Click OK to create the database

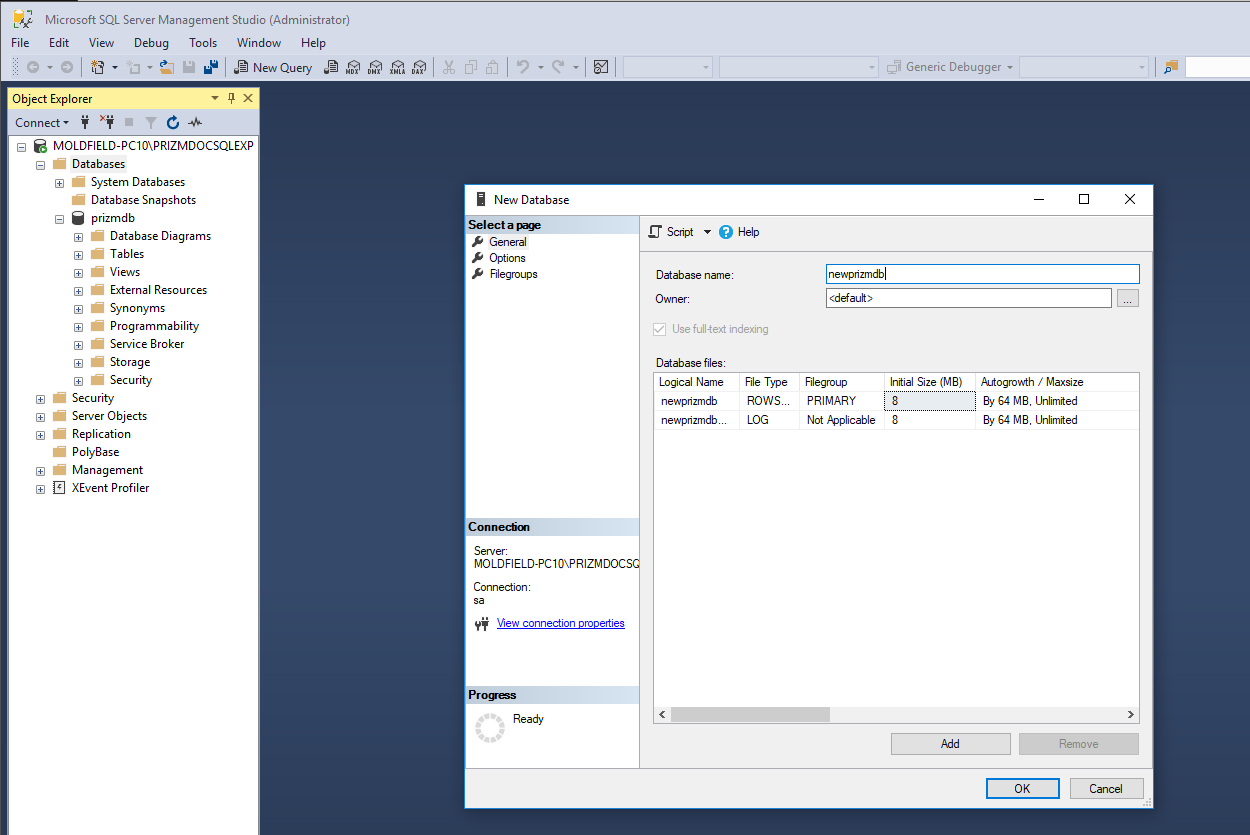coord(1022,789)
